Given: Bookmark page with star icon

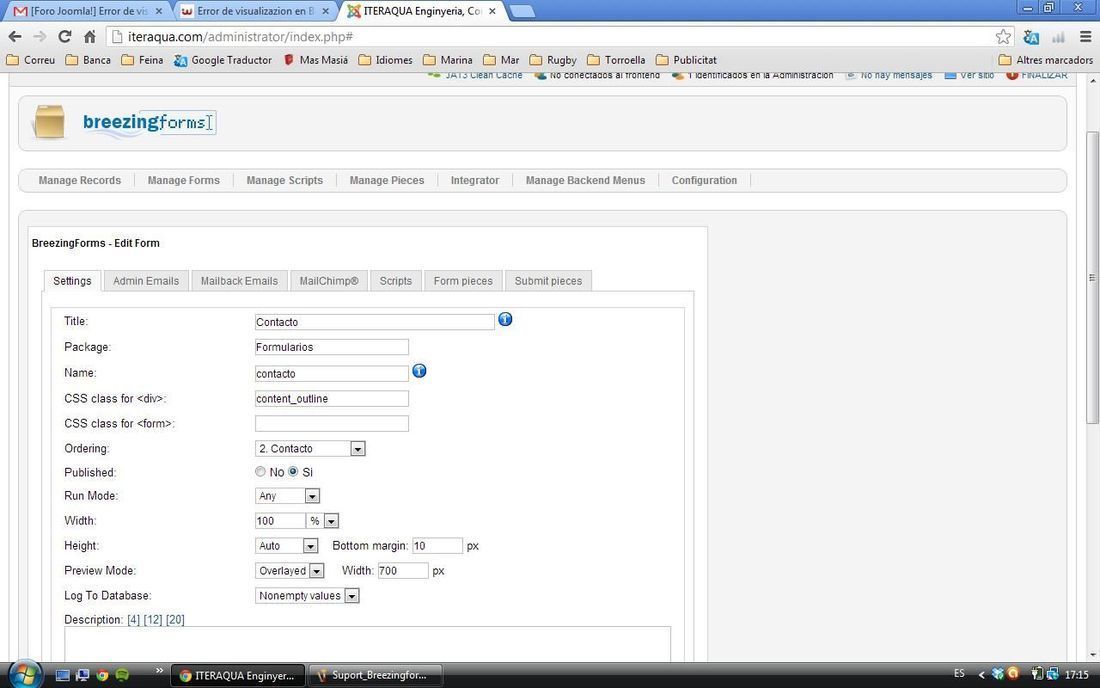Looking at the screenshot, I should tap(1003, 36).
